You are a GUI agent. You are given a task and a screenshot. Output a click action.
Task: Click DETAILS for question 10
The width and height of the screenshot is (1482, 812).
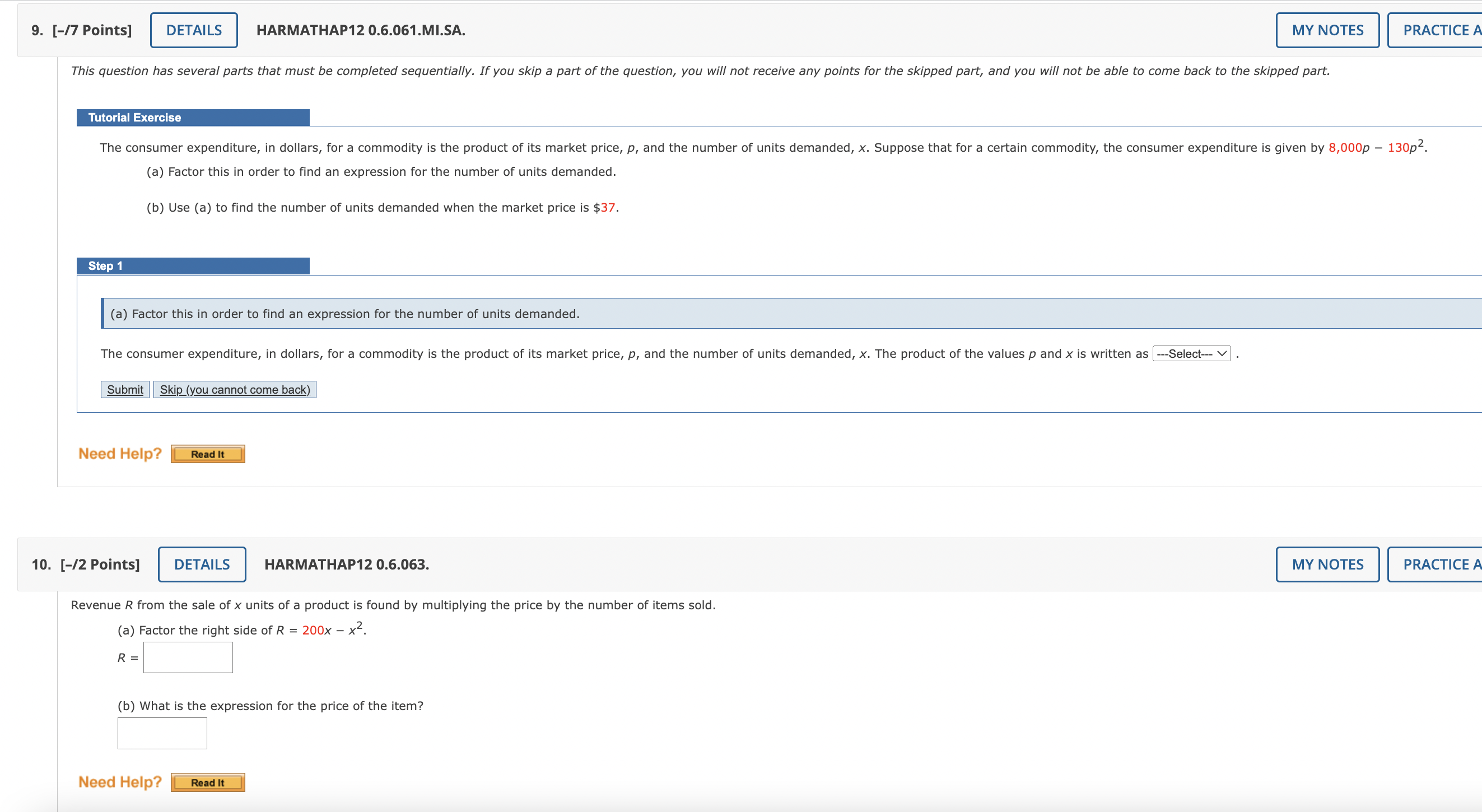pos(202,564)
